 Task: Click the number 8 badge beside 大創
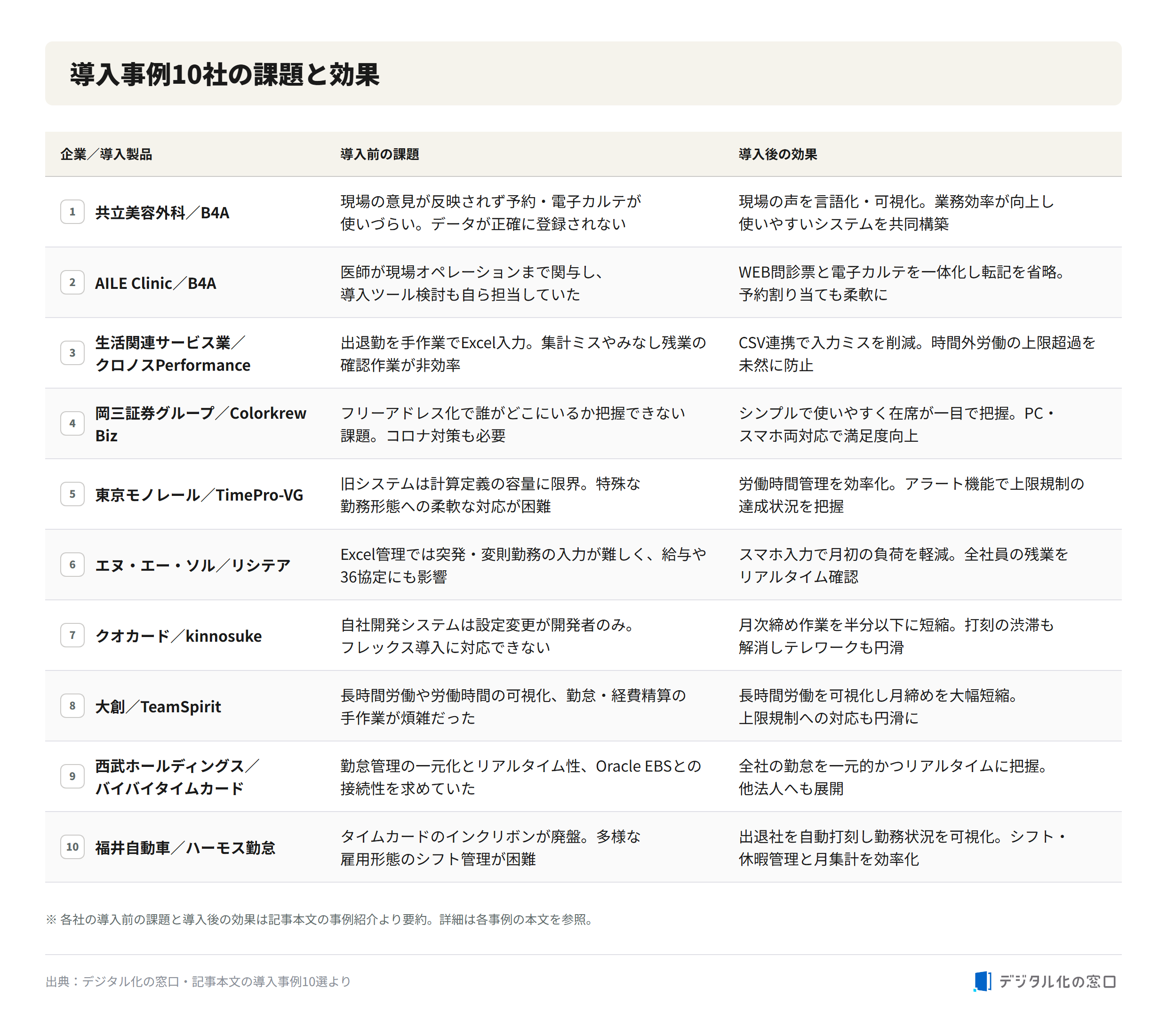point(72,706)
